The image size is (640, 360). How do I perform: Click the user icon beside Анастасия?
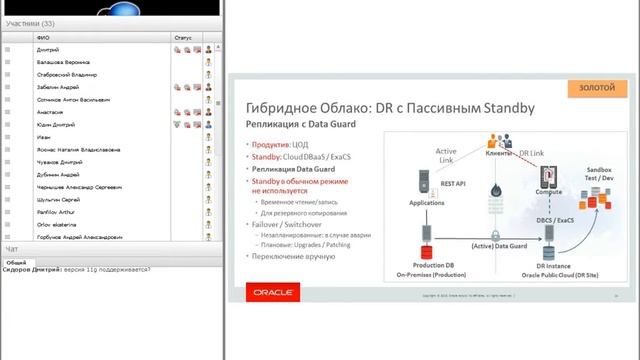pyautogui.click(x=209, y=112)
